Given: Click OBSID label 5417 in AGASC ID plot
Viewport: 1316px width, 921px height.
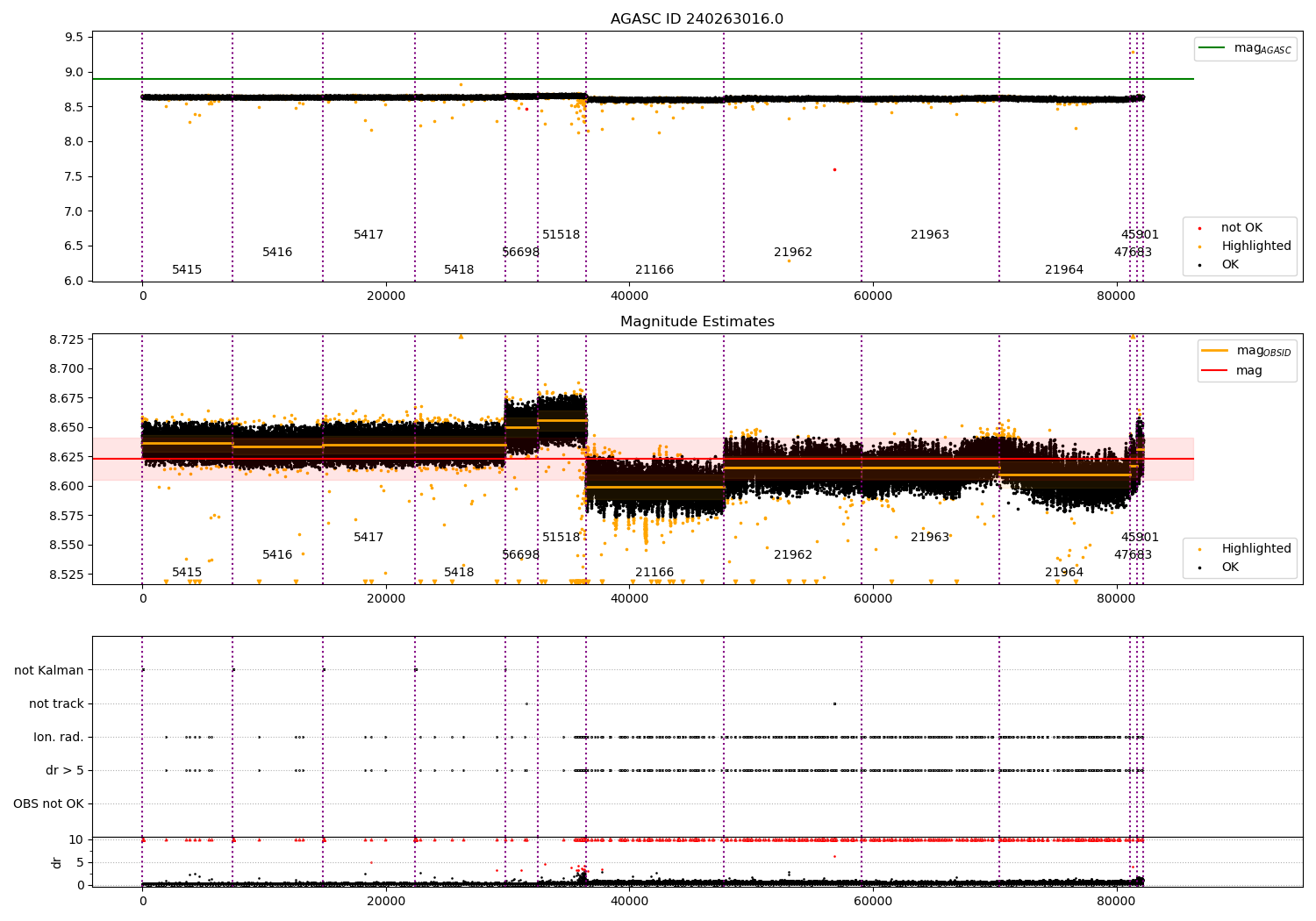Looking at the screenshot, I should point(368,234).
